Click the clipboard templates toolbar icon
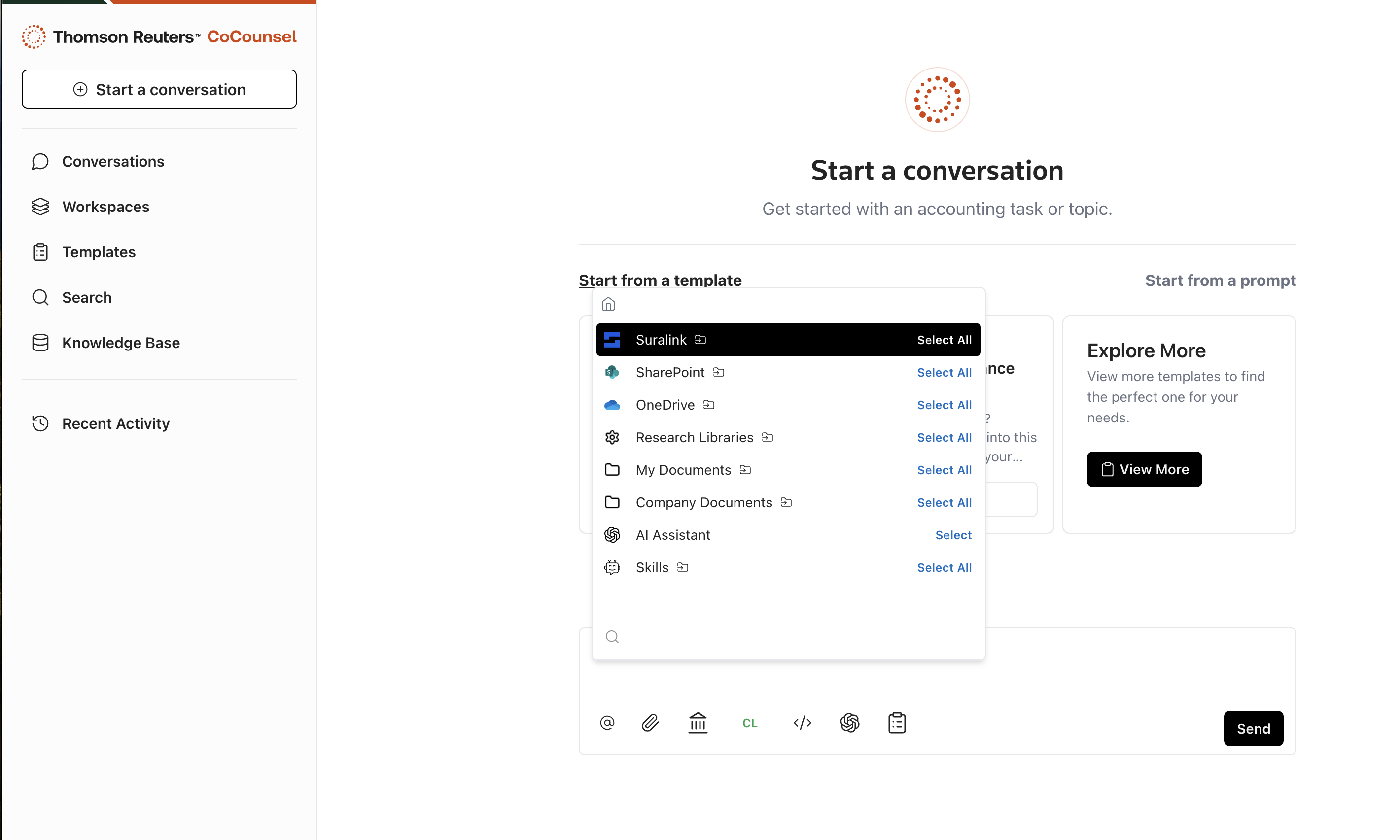 pos(897,723)
